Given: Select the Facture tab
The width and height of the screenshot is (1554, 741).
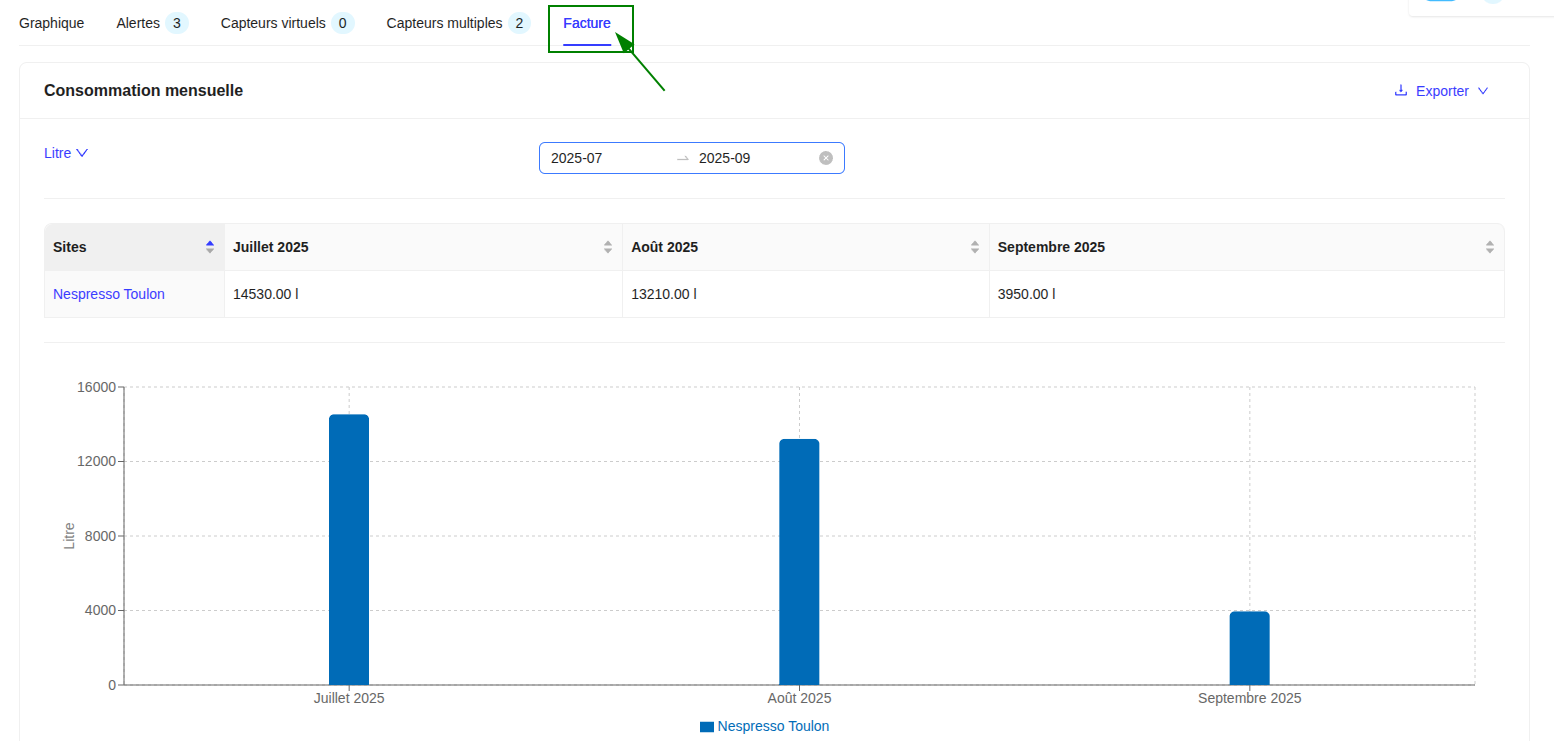Looking at the screenshot, I should point(587,22).
